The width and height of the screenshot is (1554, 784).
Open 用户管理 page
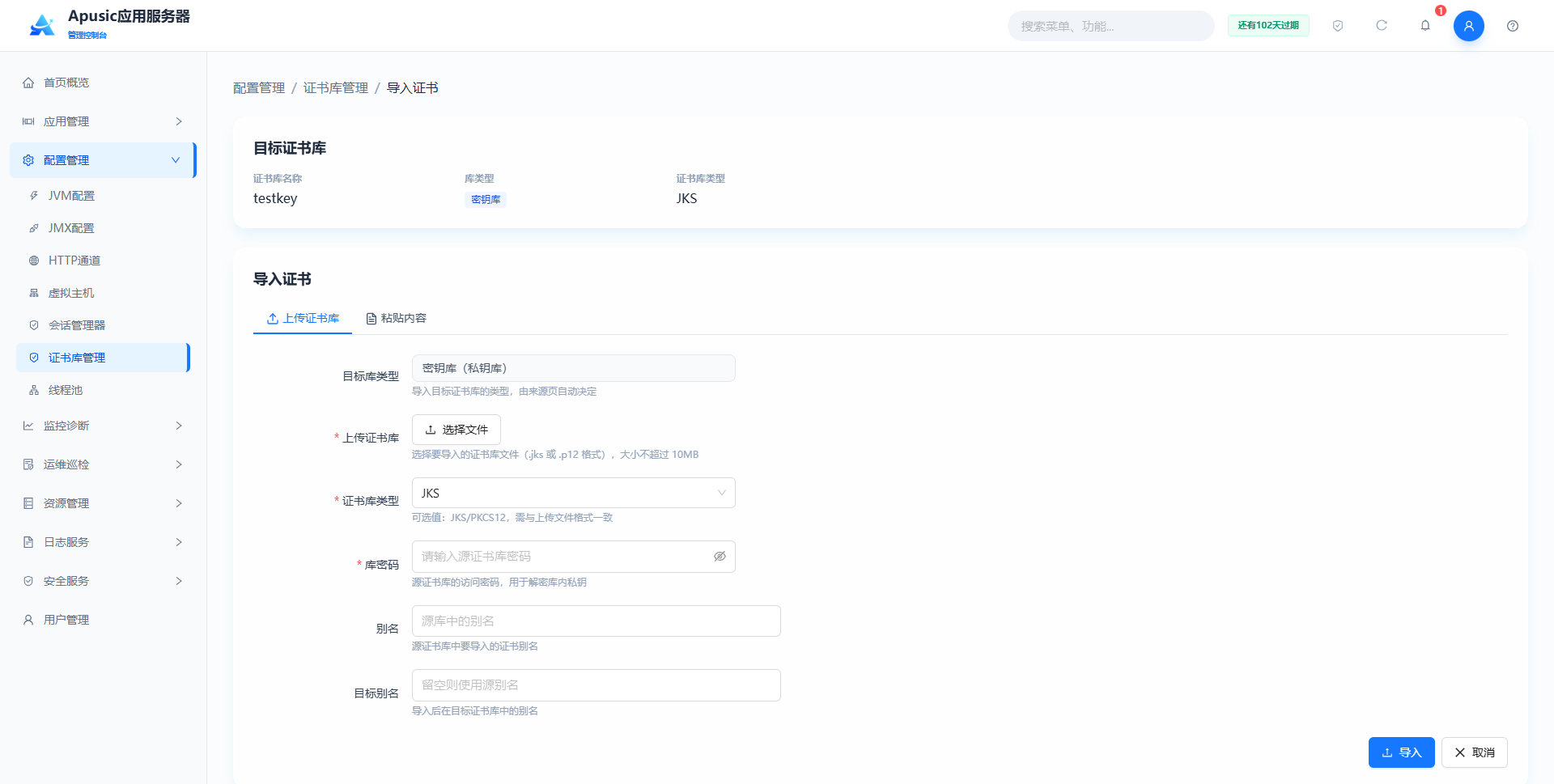click(x=103, y=620)
